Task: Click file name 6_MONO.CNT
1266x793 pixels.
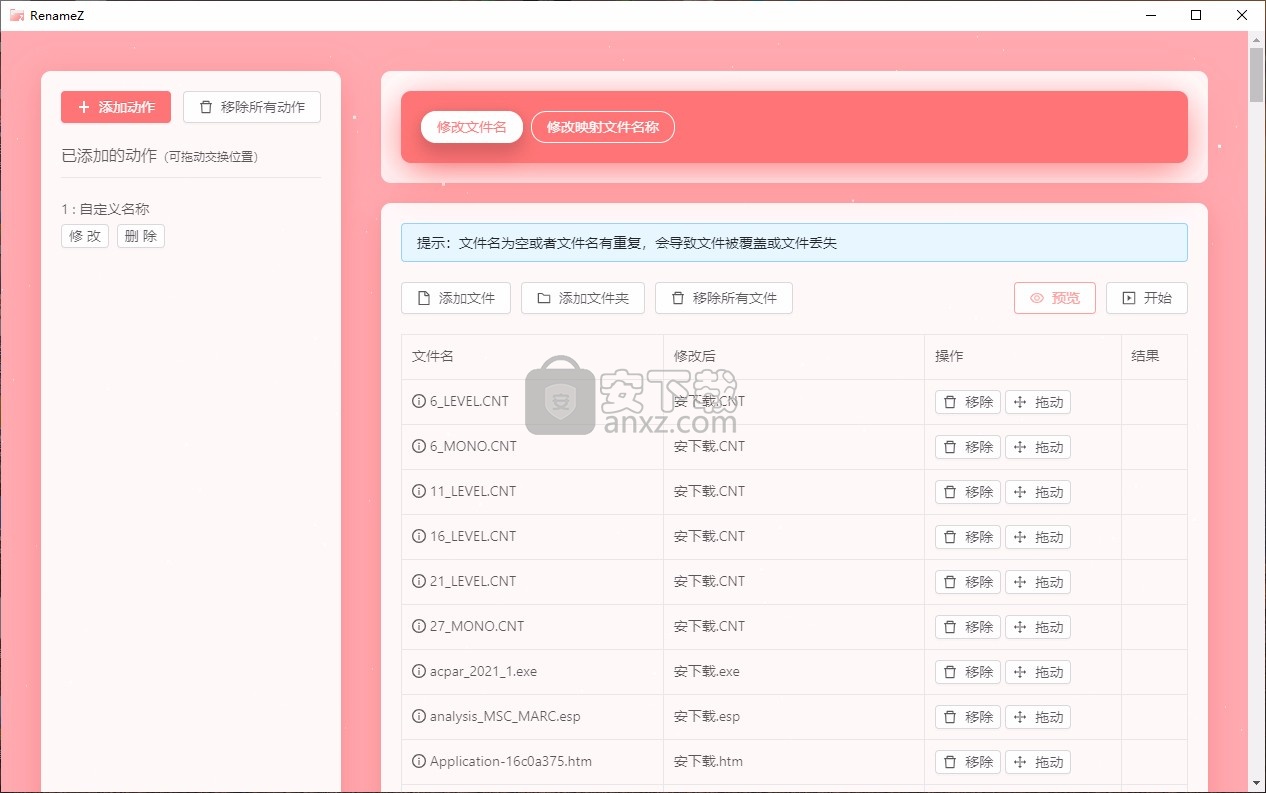Action: 473,446
